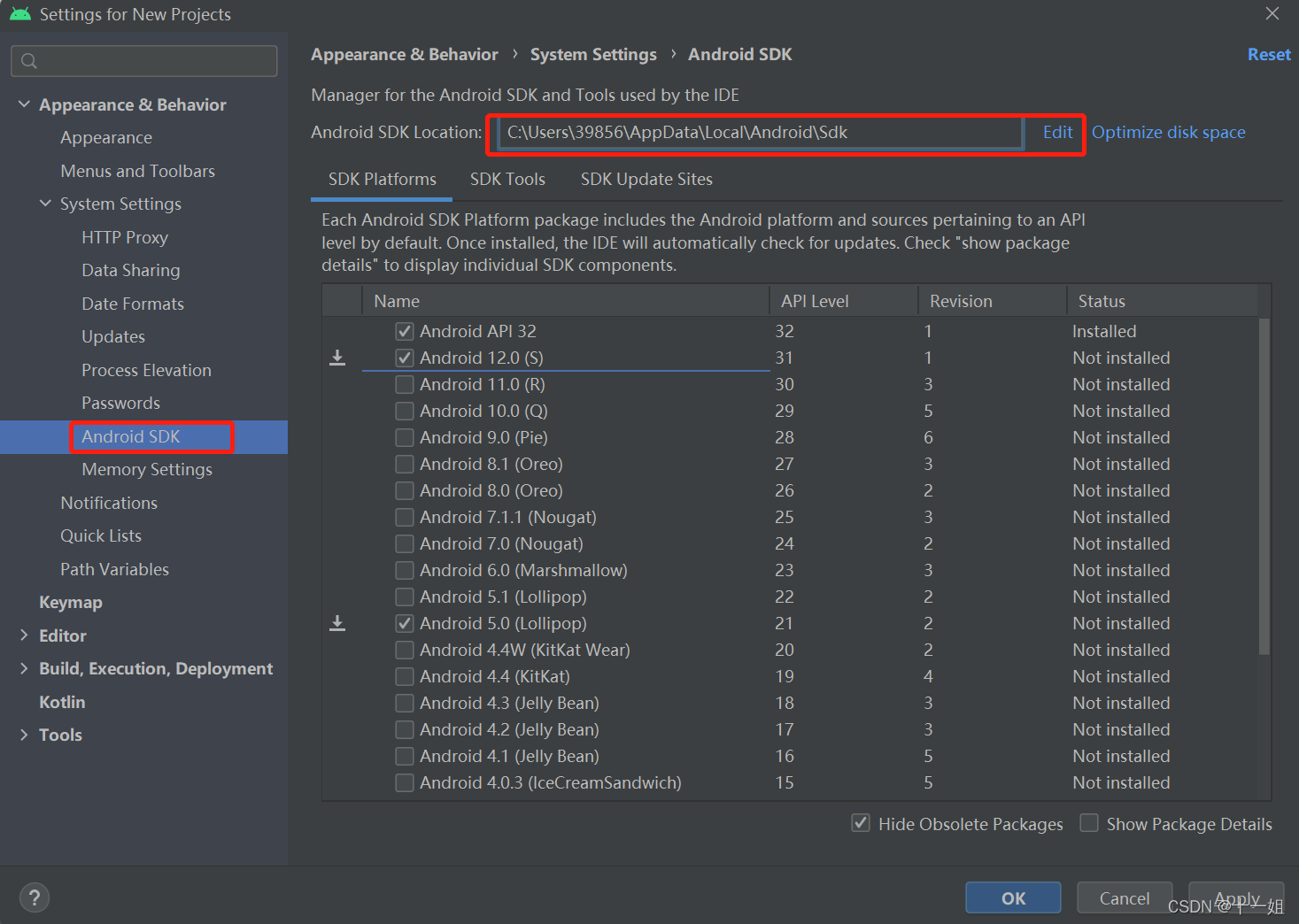Toggle Hide Obsolete Packages checkbox
The height and width of the screenshot is (924, 1299).
pos(861,823)
